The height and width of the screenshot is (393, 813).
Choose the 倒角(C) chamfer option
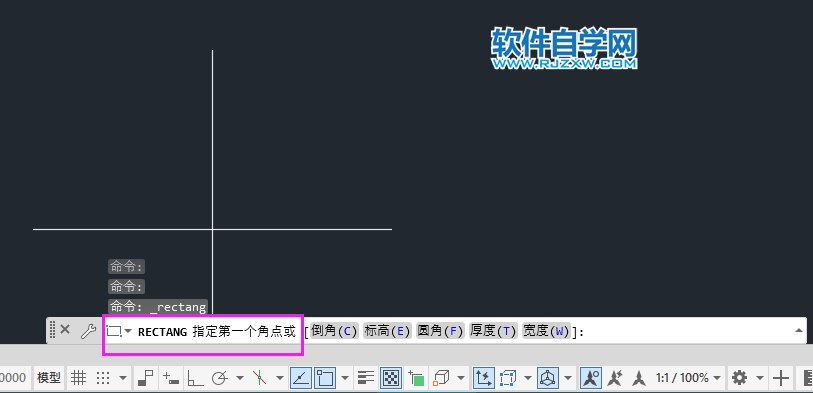(334, 331)
